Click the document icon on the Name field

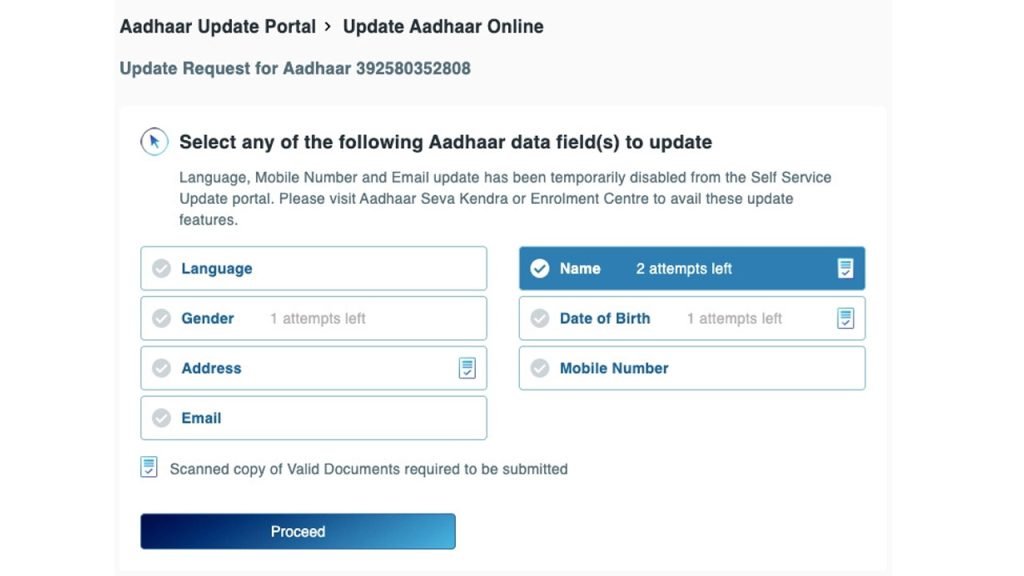pos(846,268)
